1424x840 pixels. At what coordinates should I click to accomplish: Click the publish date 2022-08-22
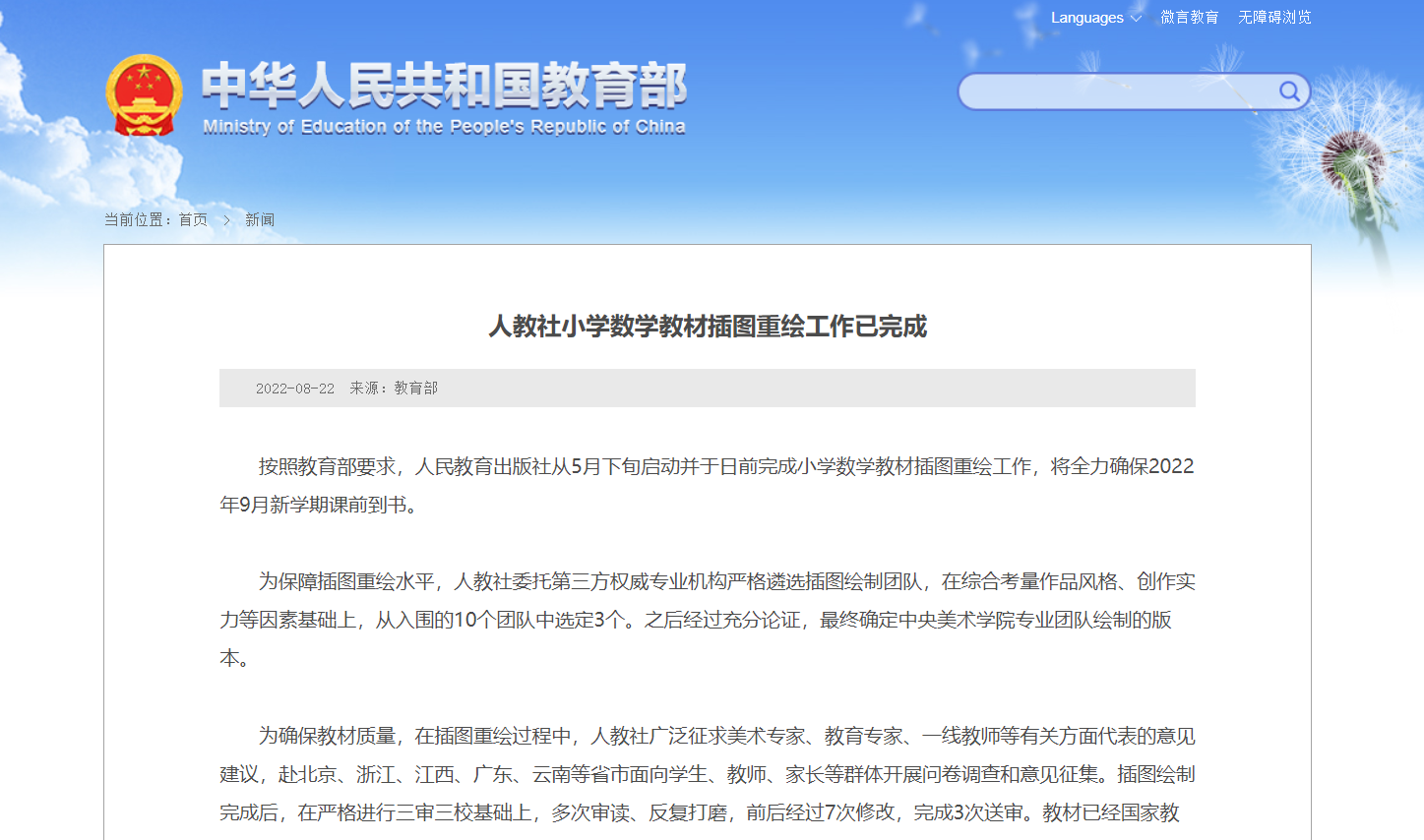295,389
